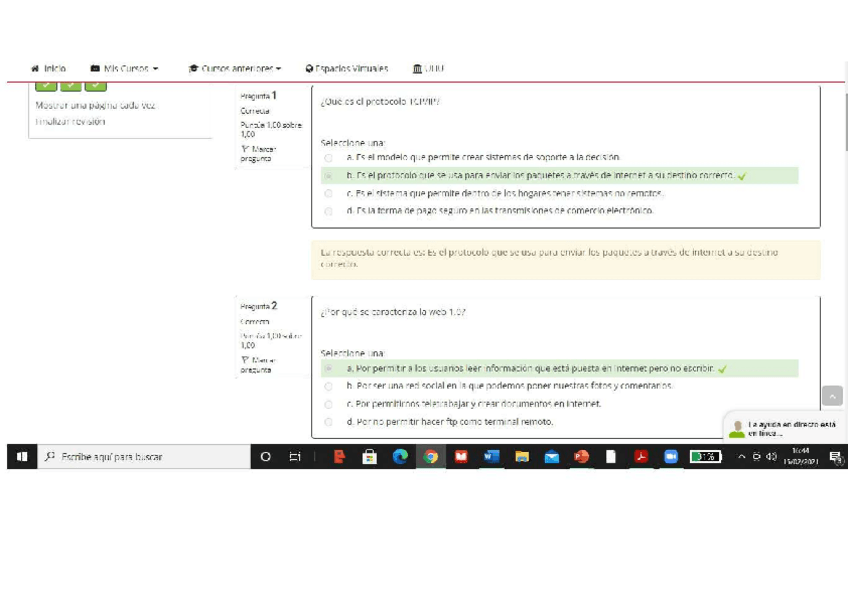Click the volume speaker icon
The width and height of the screenshot is (848, 599).
772,457
